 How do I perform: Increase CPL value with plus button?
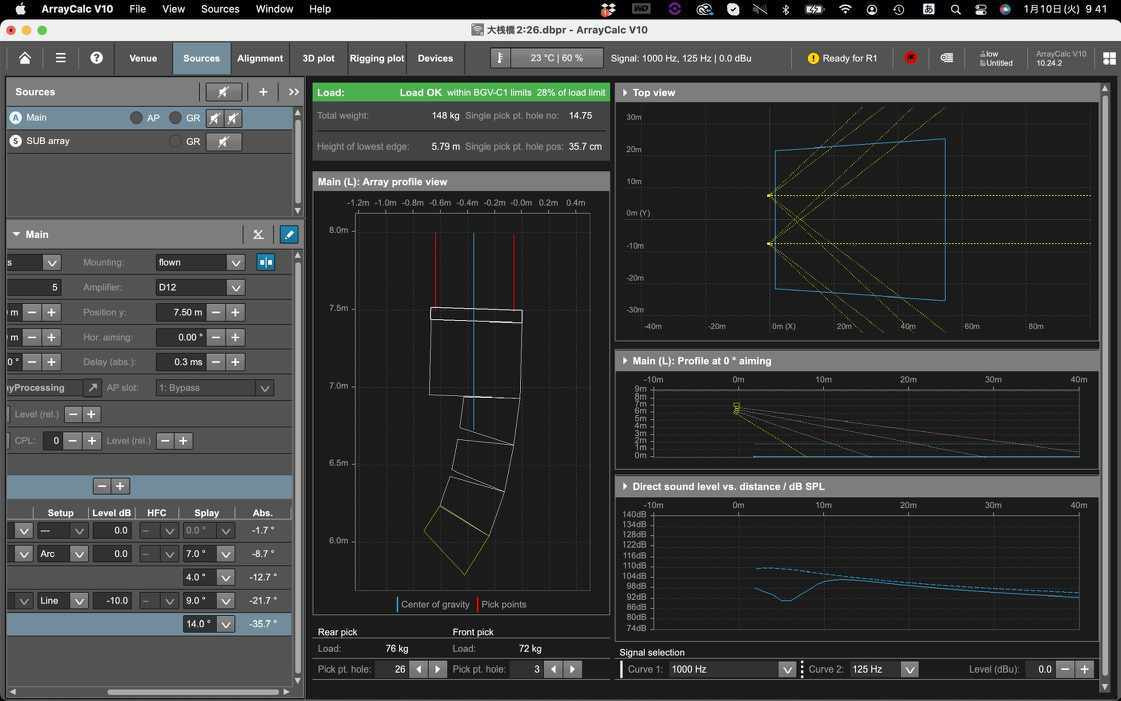point(92,441)
